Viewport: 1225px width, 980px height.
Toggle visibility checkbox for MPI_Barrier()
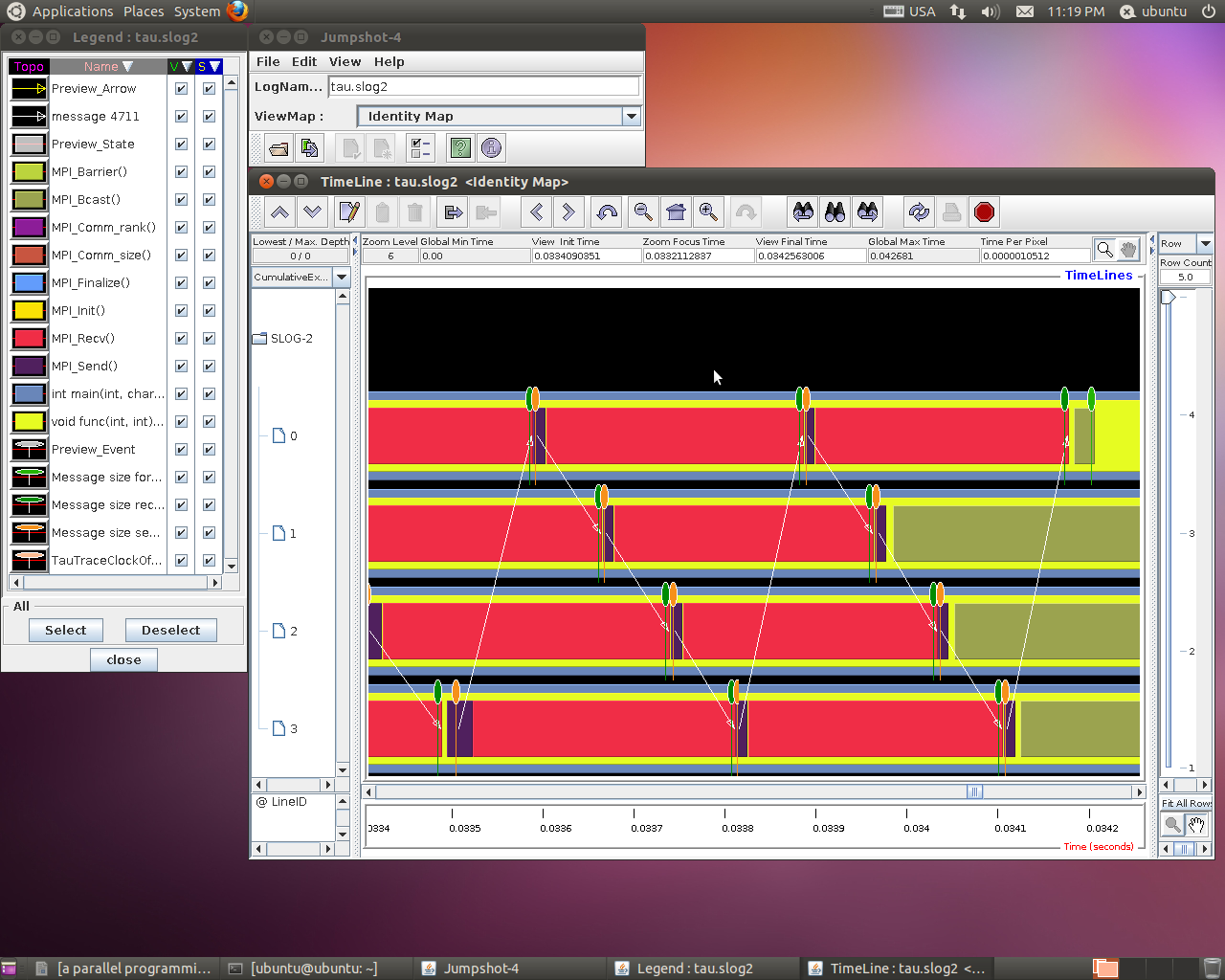pyautogui.click(x=181, y=171)
